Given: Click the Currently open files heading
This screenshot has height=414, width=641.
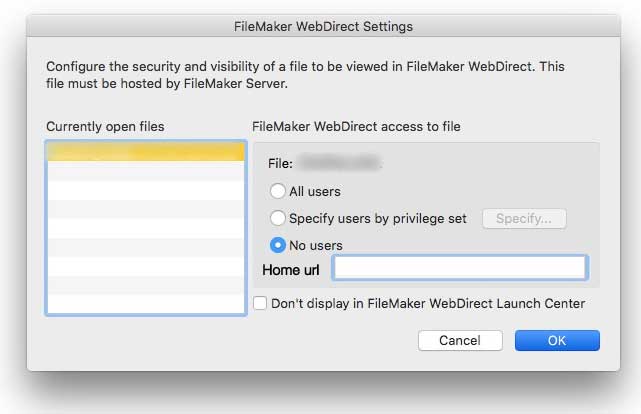Looking at the screenshot, I should click(x=105, y=126).
